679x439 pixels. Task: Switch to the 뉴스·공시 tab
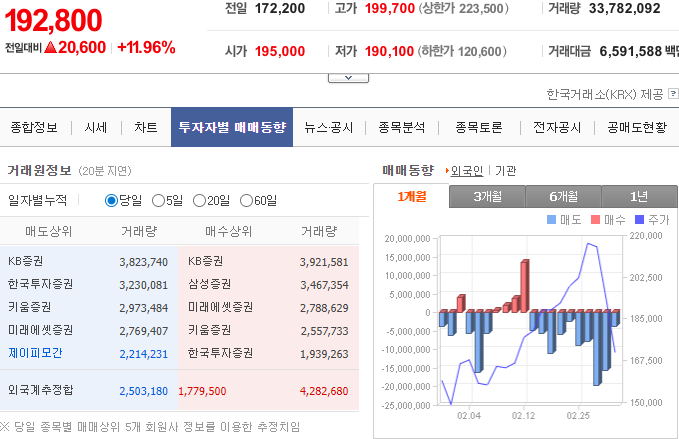329,128
